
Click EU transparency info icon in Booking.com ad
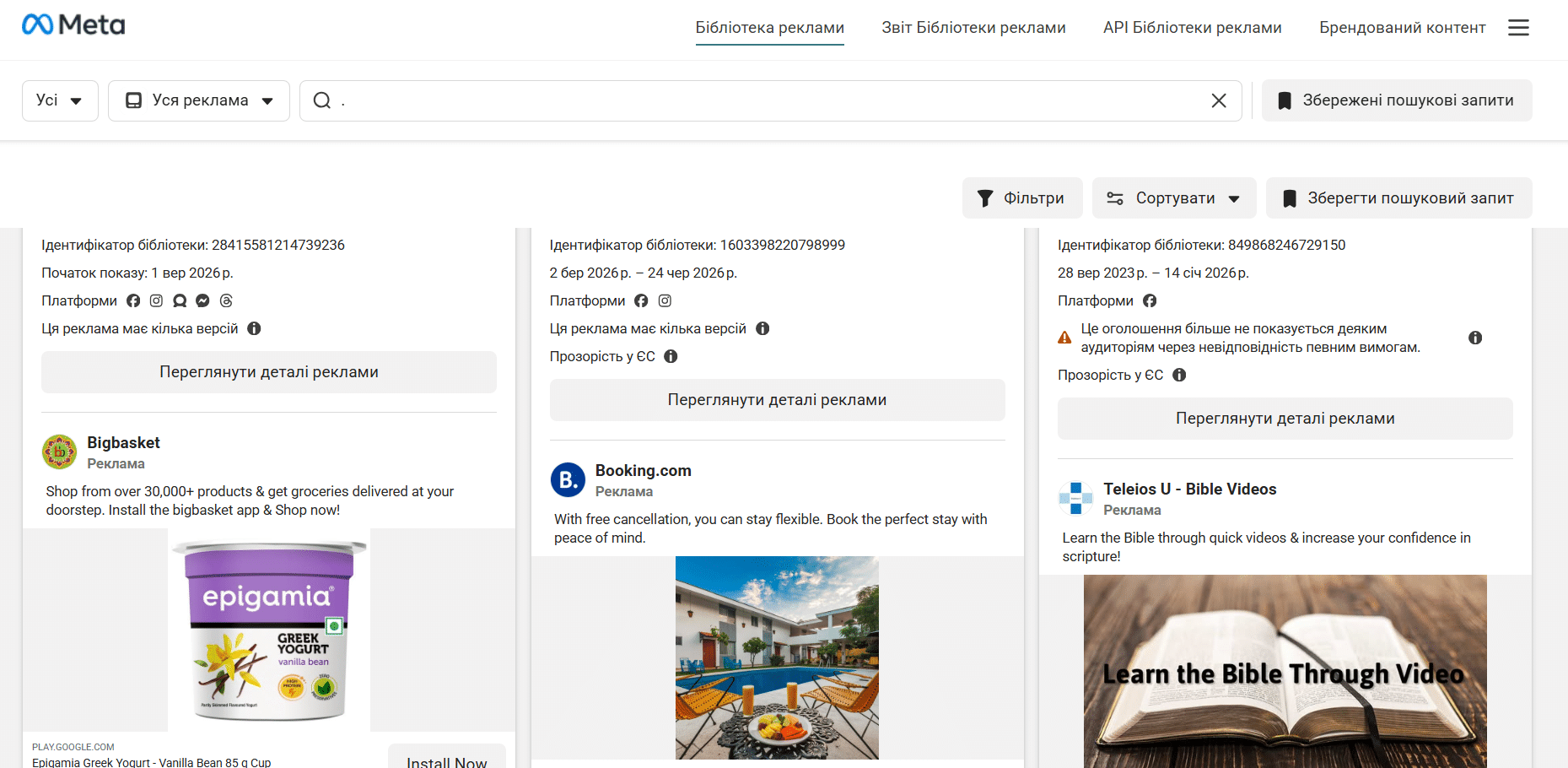[x=671, y=356]
